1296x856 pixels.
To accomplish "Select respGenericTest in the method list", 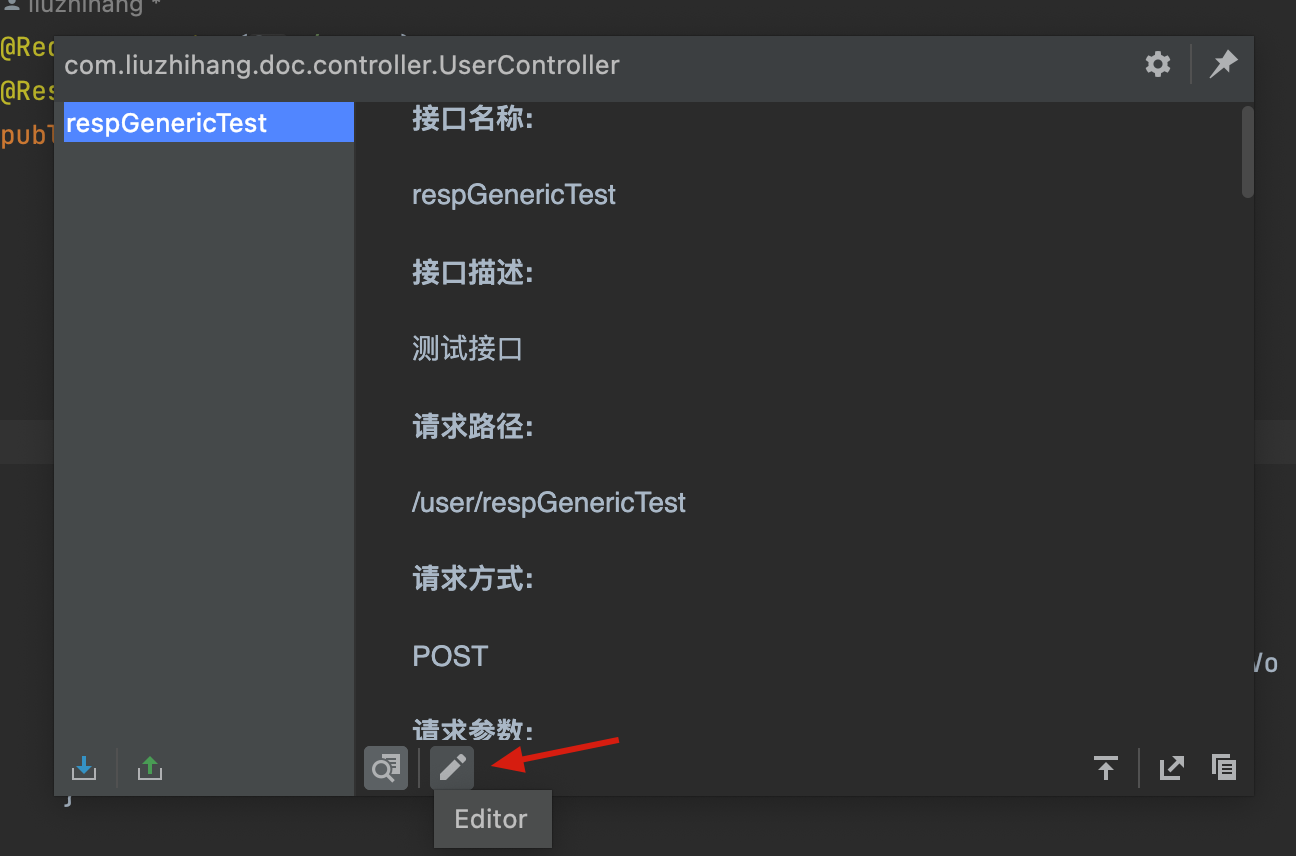I will click(x=208, y=123).
